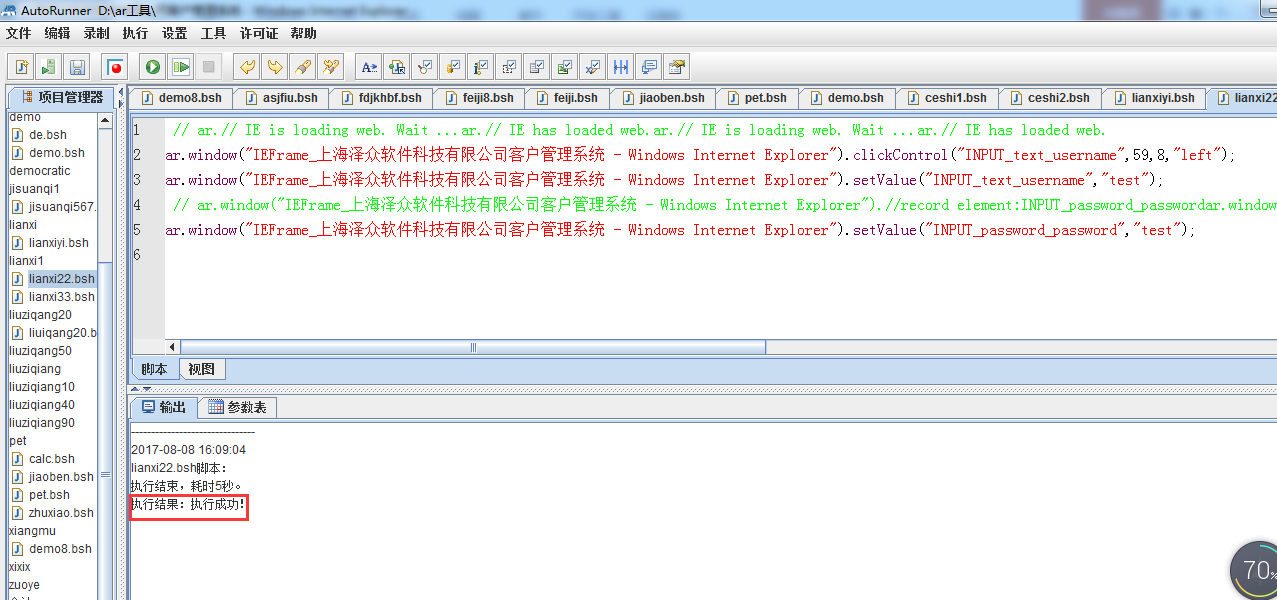Open the 参数表 parameter table tab
This screenshot has height=600, width=1277.
237,407
